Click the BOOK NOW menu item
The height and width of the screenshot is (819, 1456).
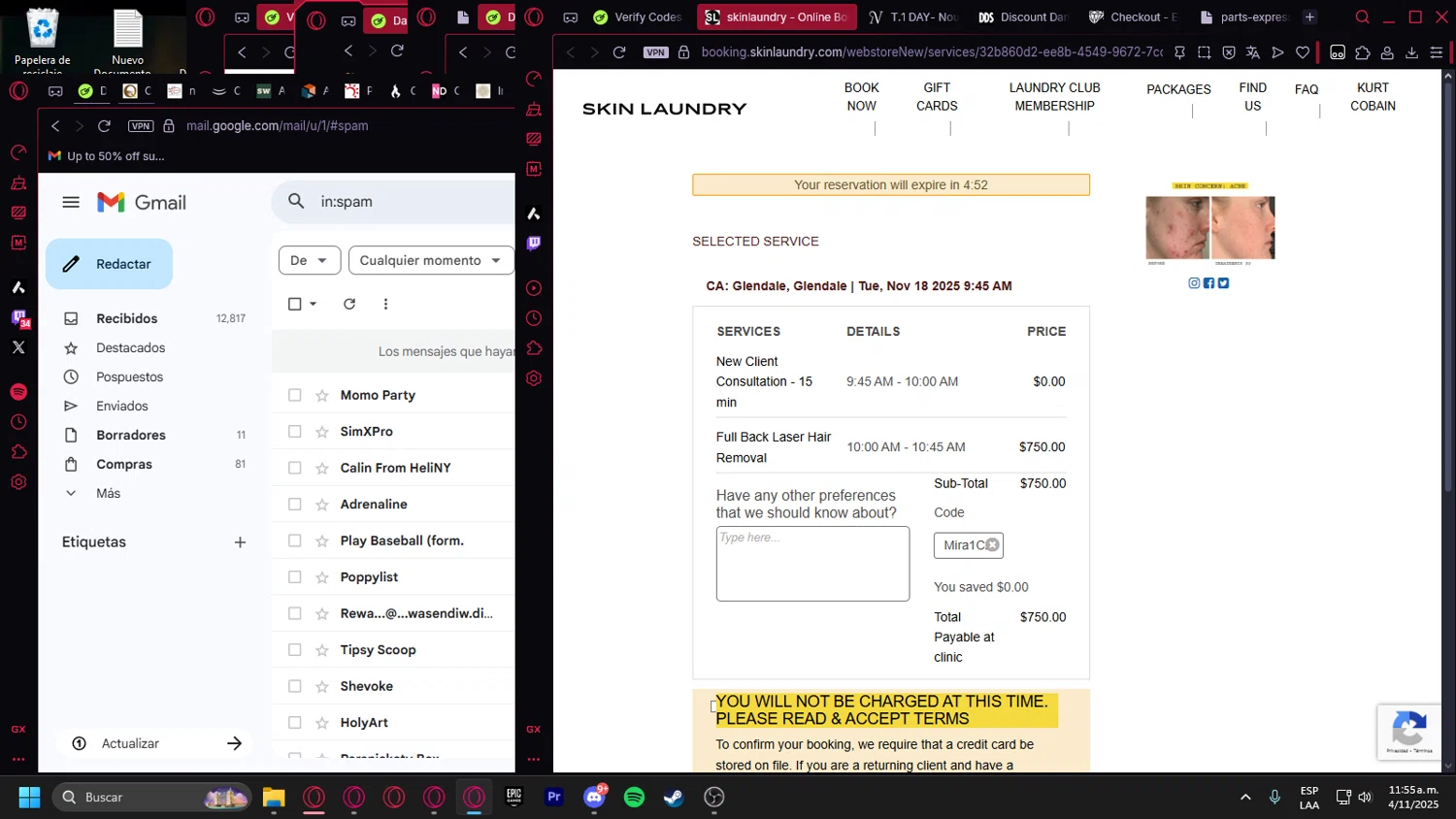pyautogui.click(x=861, y=97)
